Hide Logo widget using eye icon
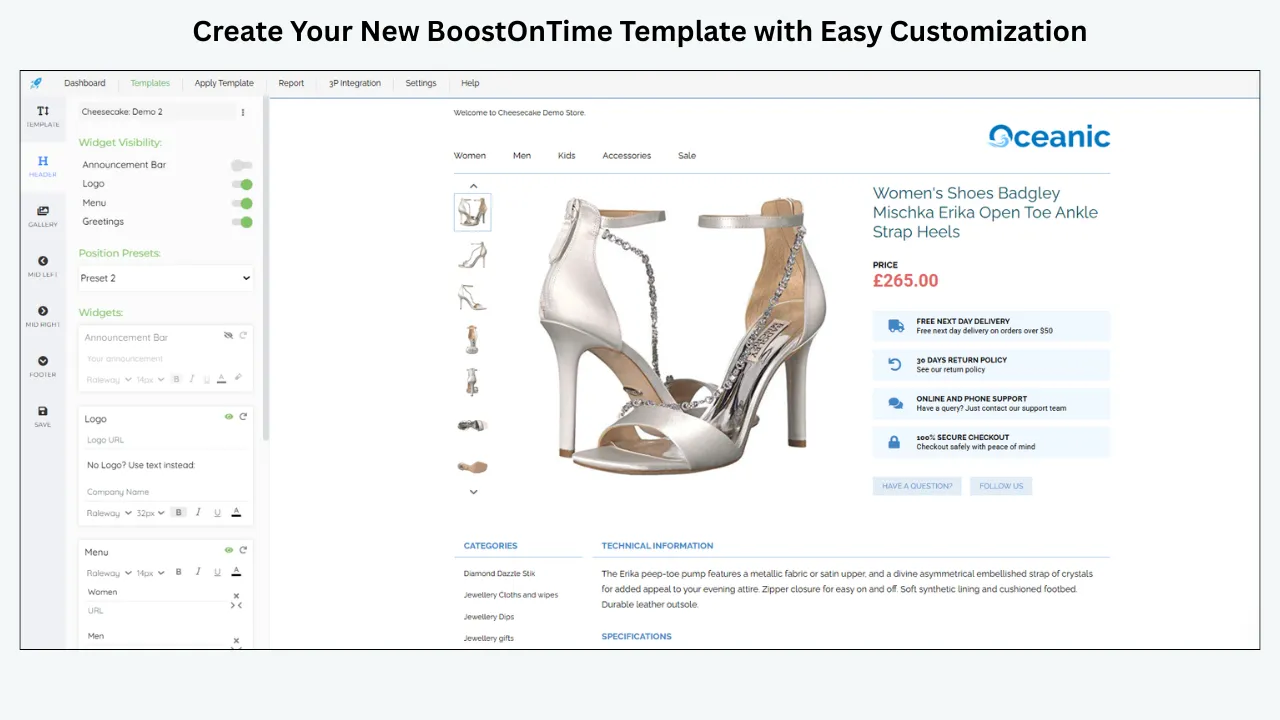1280x720 pixels. click(x=229, y=417)
